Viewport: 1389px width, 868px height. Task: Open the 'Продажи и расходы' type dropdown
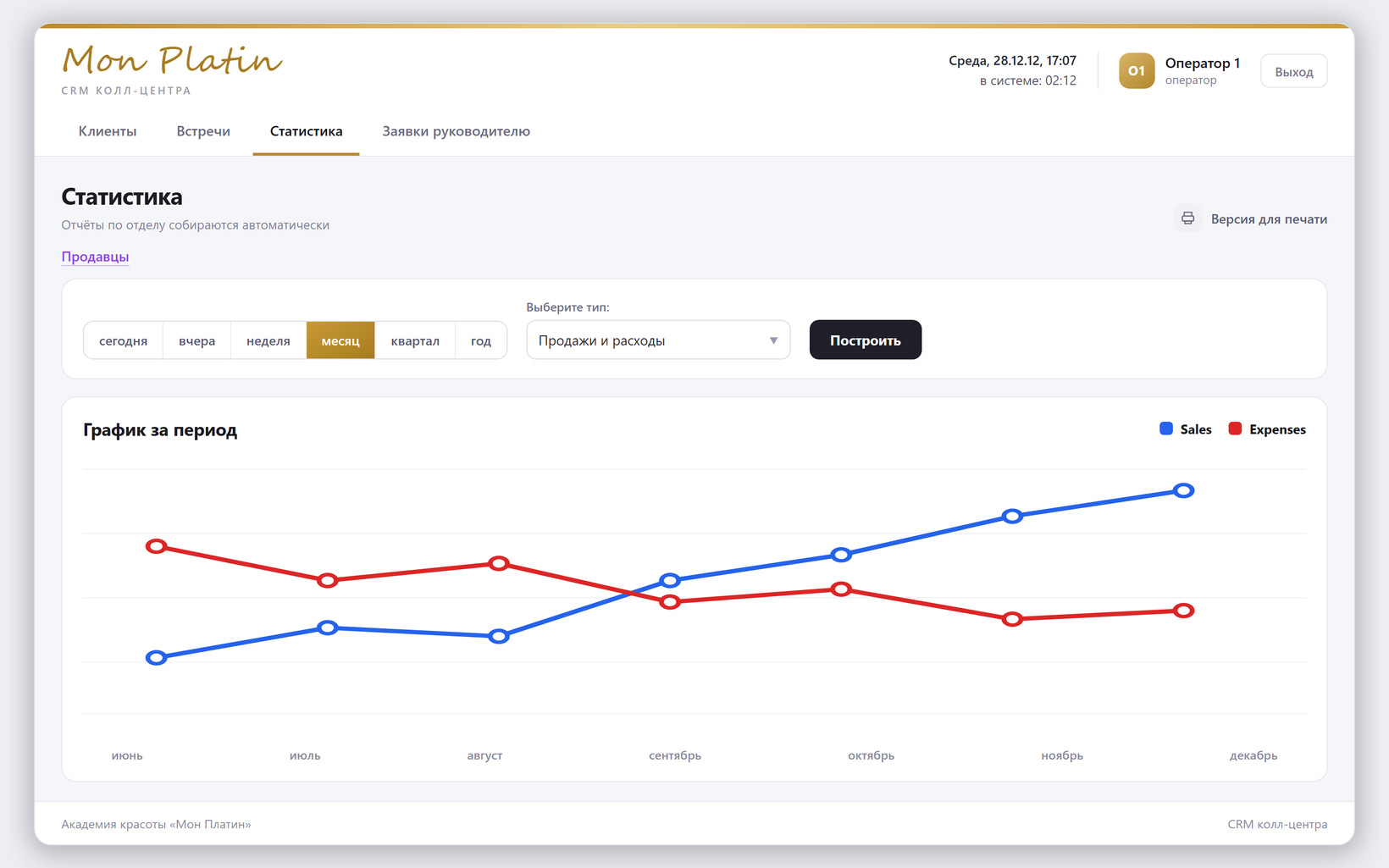coord(658,340)
